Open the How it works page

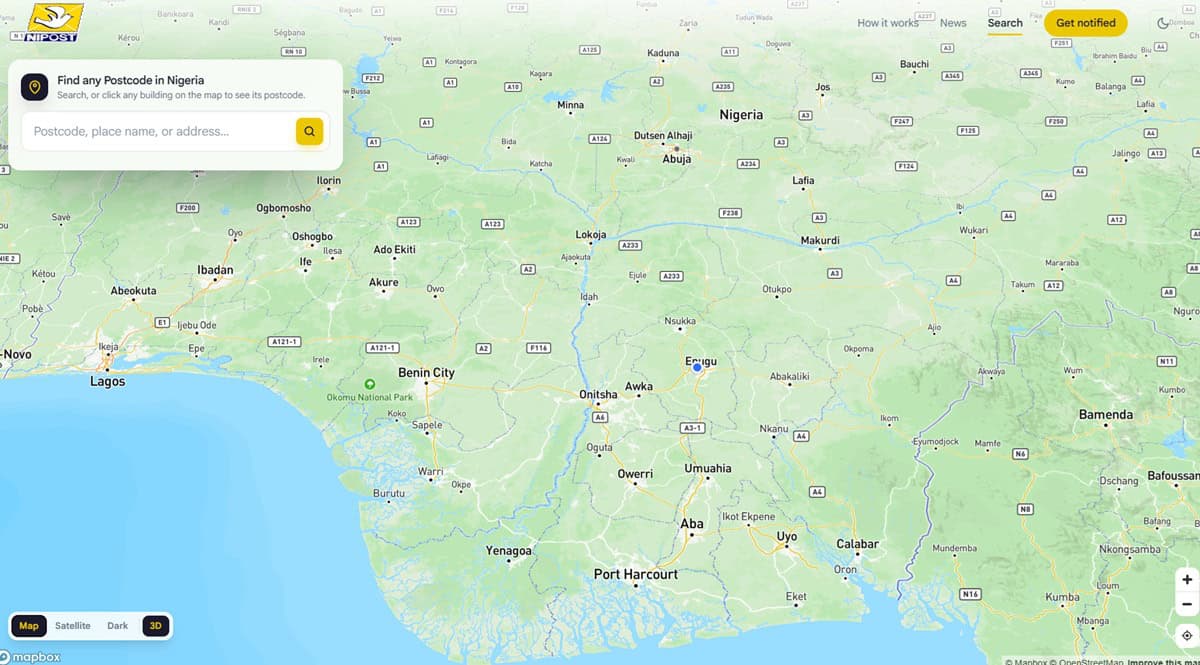coord(887,23)
